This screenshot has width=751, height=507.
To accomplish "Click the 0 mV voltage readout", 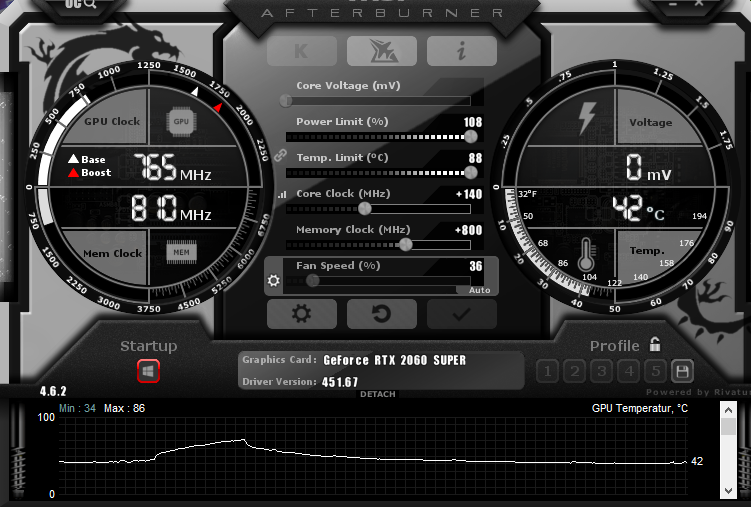I will click(x=649, y=168).
